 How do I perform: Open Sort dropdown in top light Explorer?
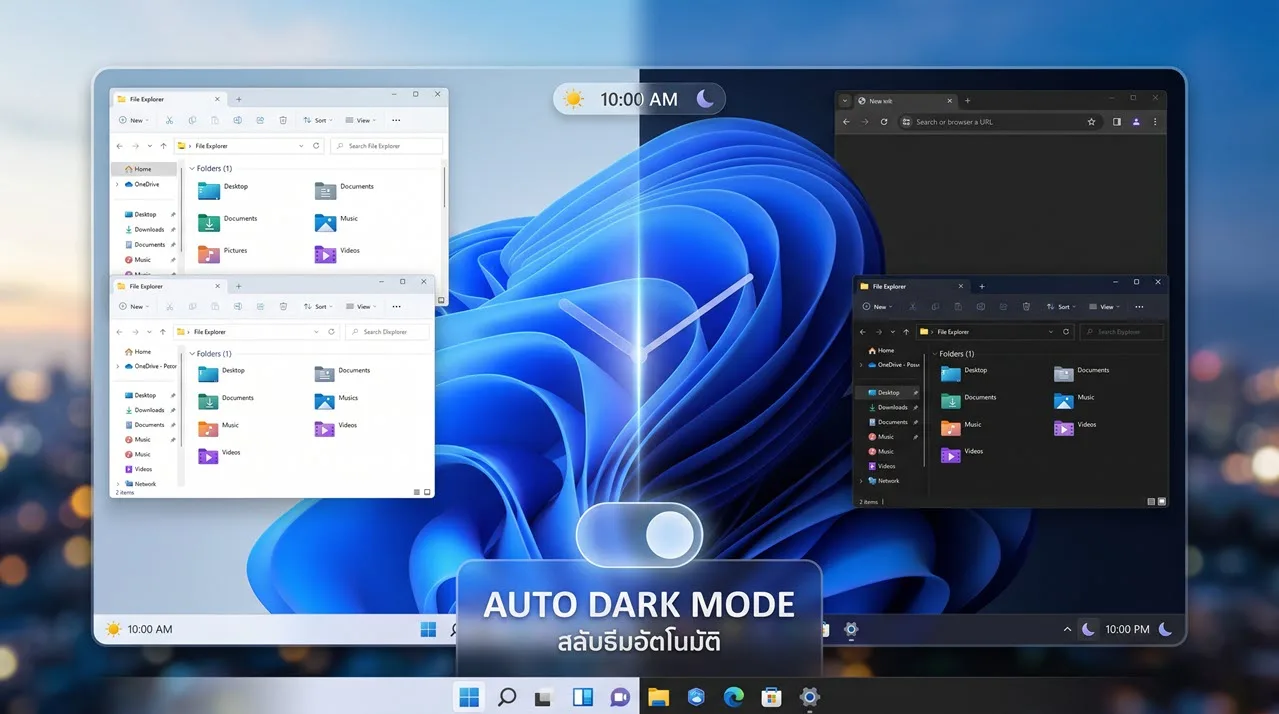point(317,120)
